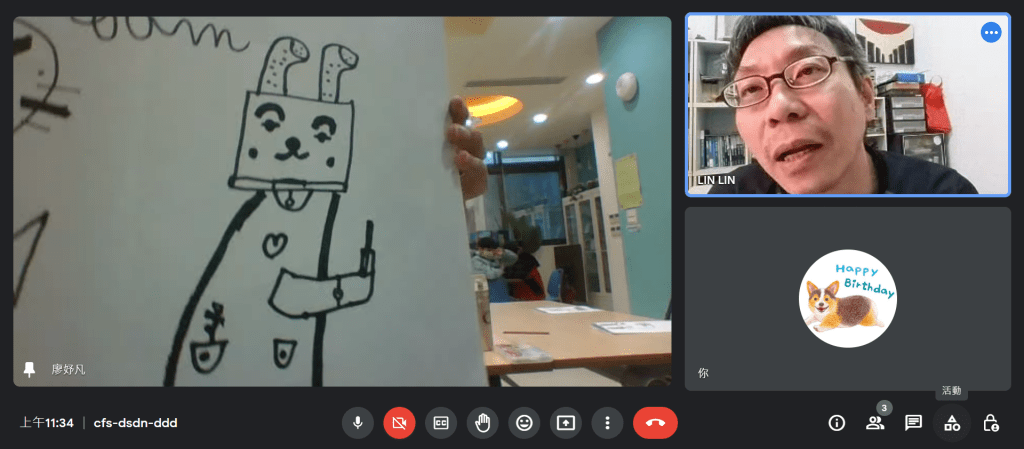This screenshot has height=449, width=1024.
Task: Open the in-call chat panel
Action: [913, 423]
